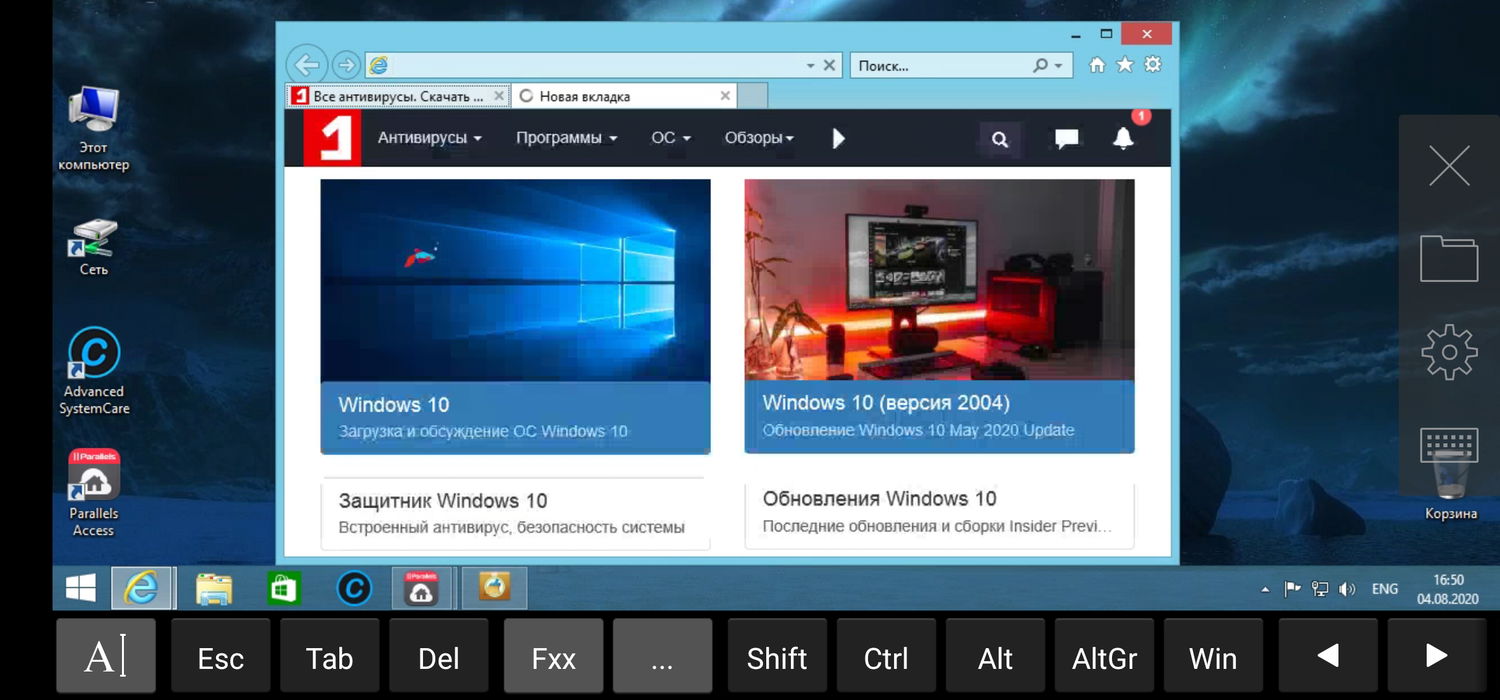Open Action Center flag tray icon
The width and height of the screenshot is (1500, 700).
(1293, 589)
